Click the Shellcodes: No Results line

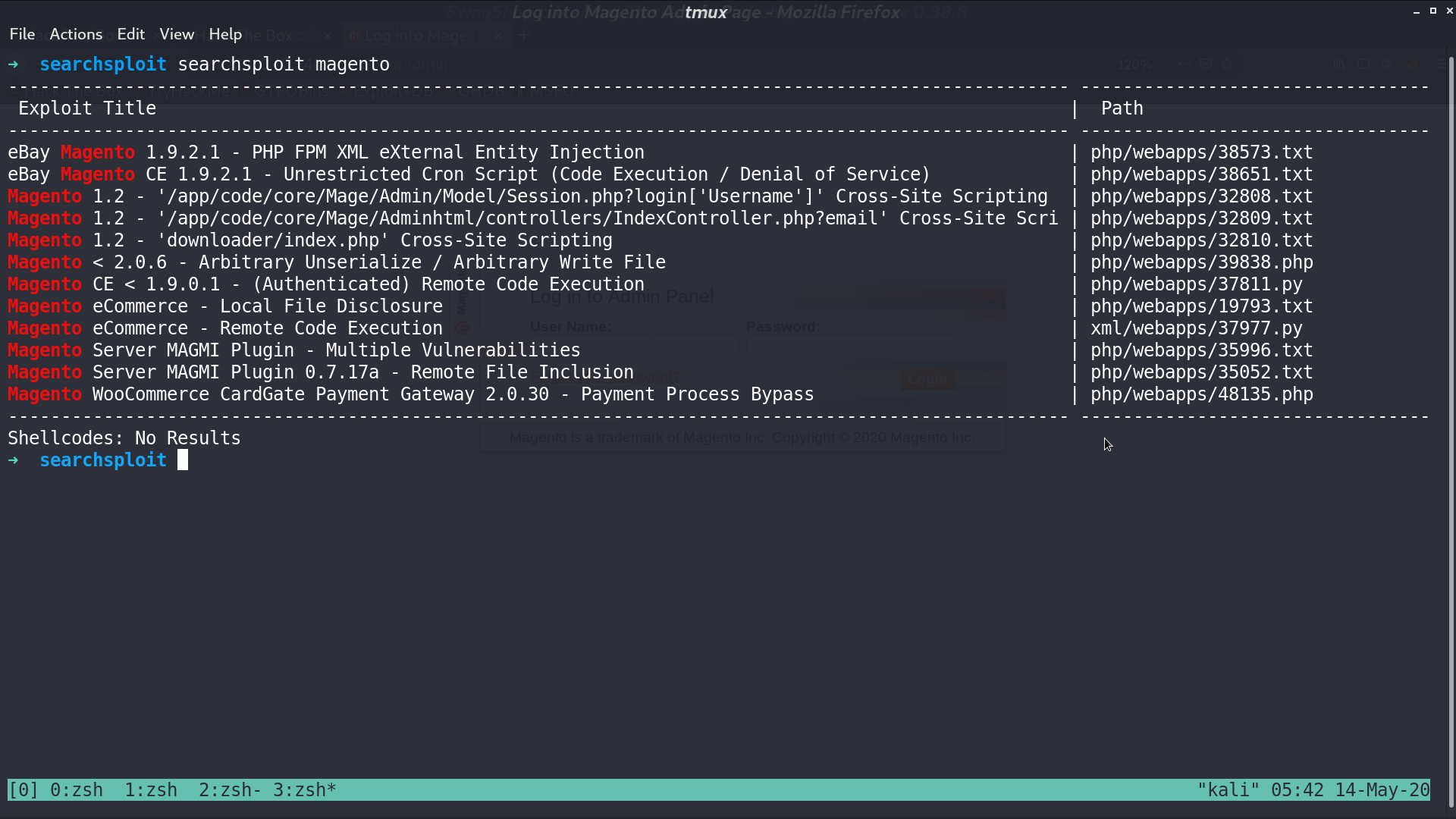pos(124,438)
